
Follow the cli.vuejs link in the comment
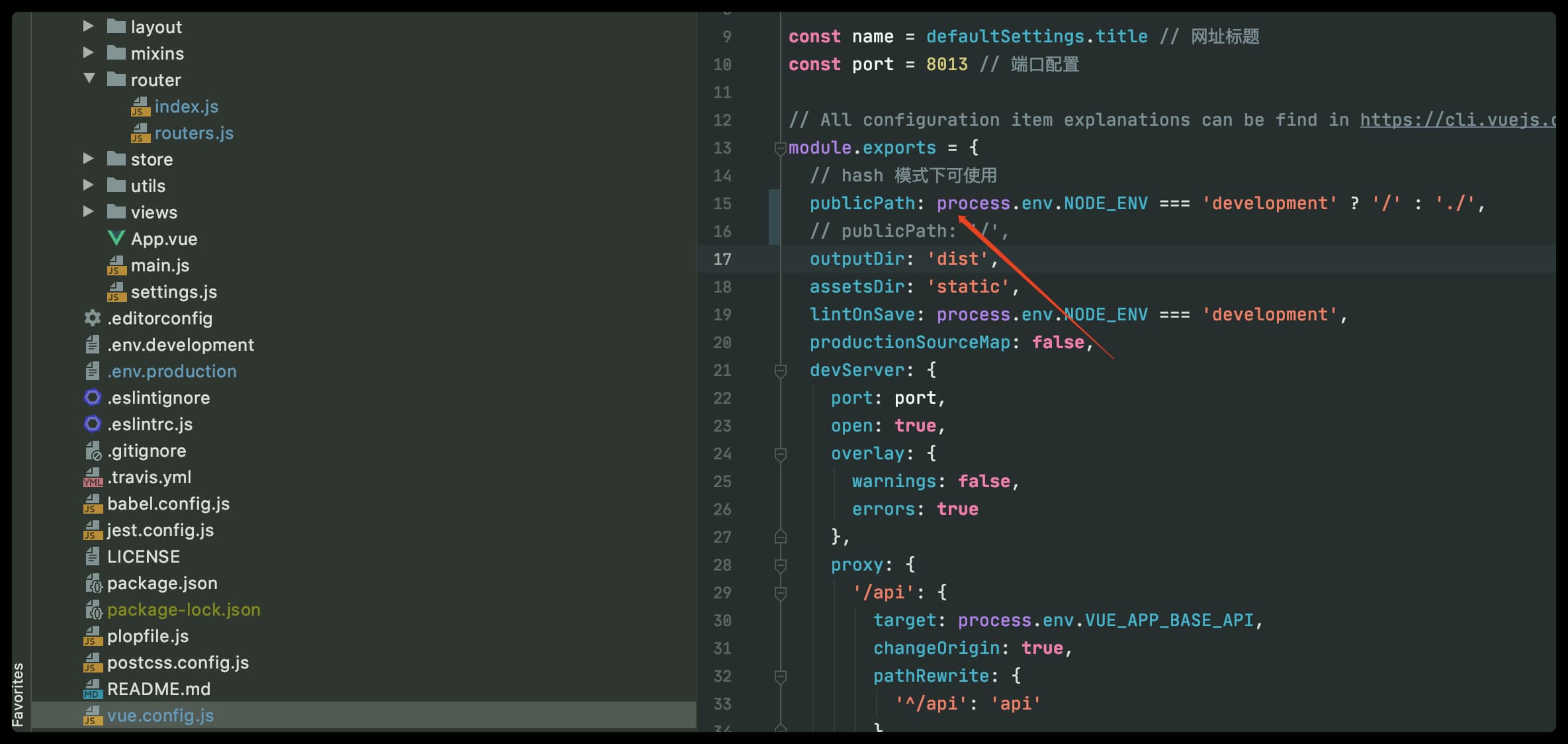point(1456,120)
